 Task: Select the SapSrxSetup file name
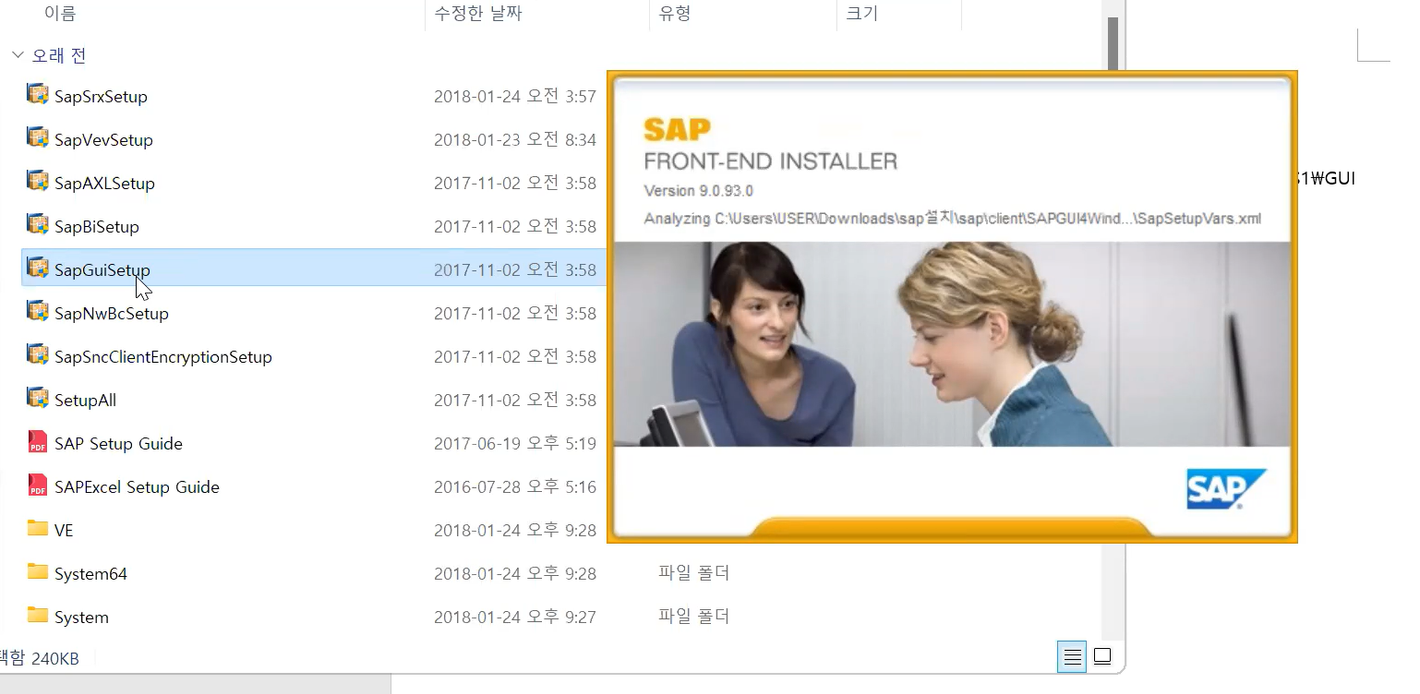(x=101, y=97)
